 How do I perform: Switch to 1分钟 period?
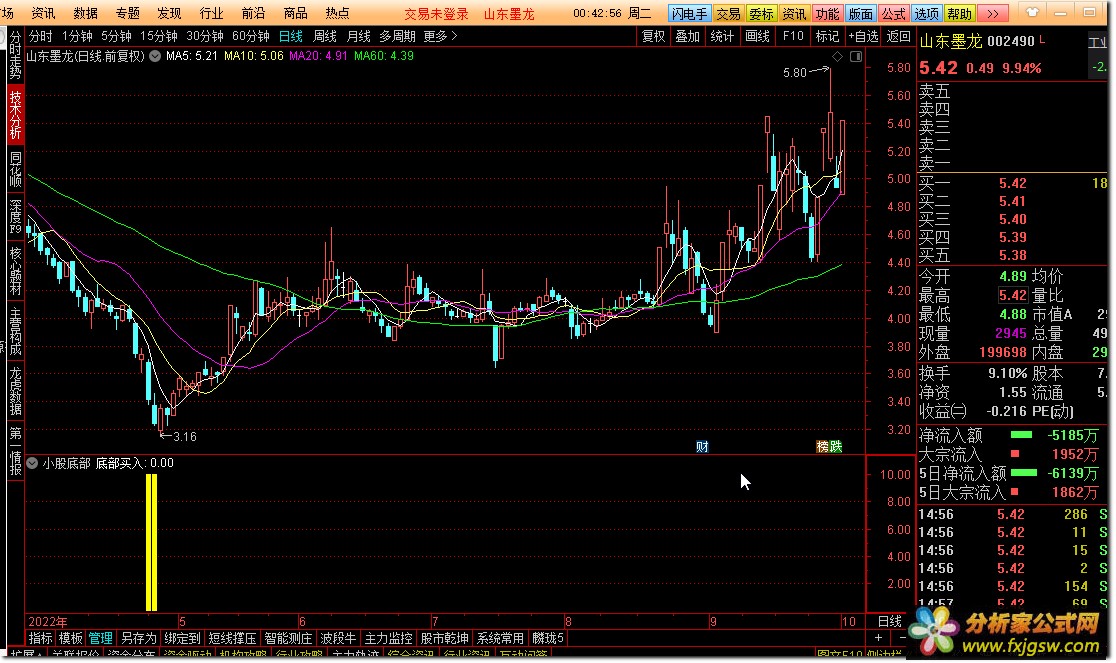pyautogui.click(x=77, y=36)
